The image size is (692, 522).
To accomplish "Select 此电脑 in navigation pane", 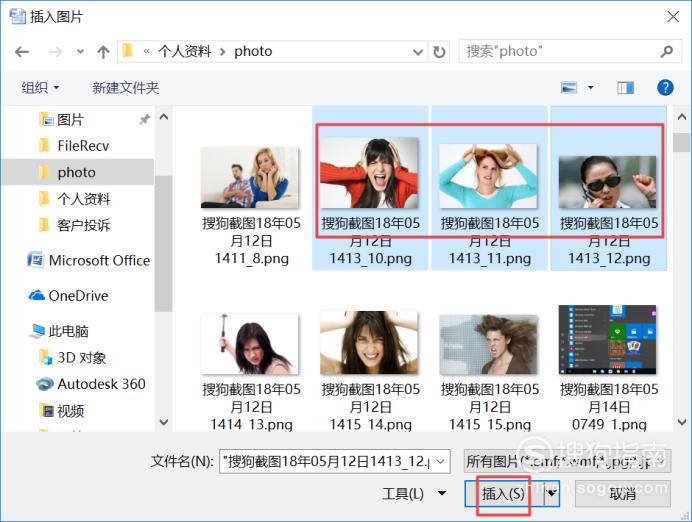I will [x=68, y=331].
